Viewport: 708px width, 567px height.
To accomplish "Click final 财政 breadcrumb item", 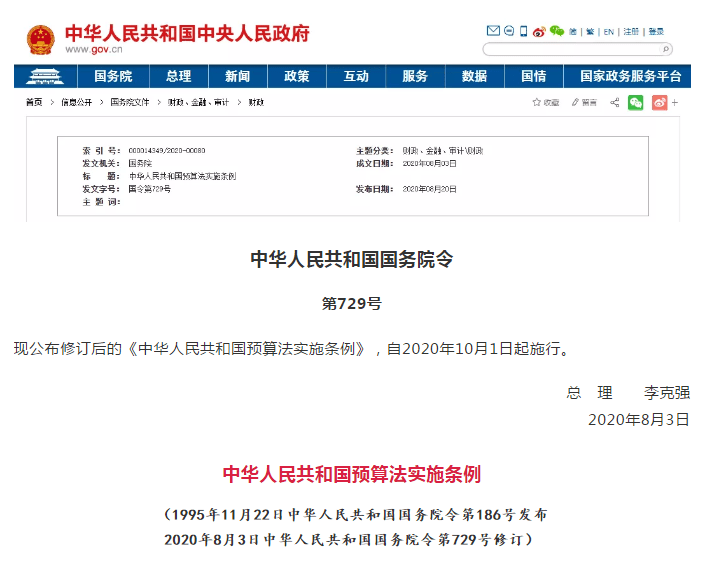I will [x=256, y=102].
